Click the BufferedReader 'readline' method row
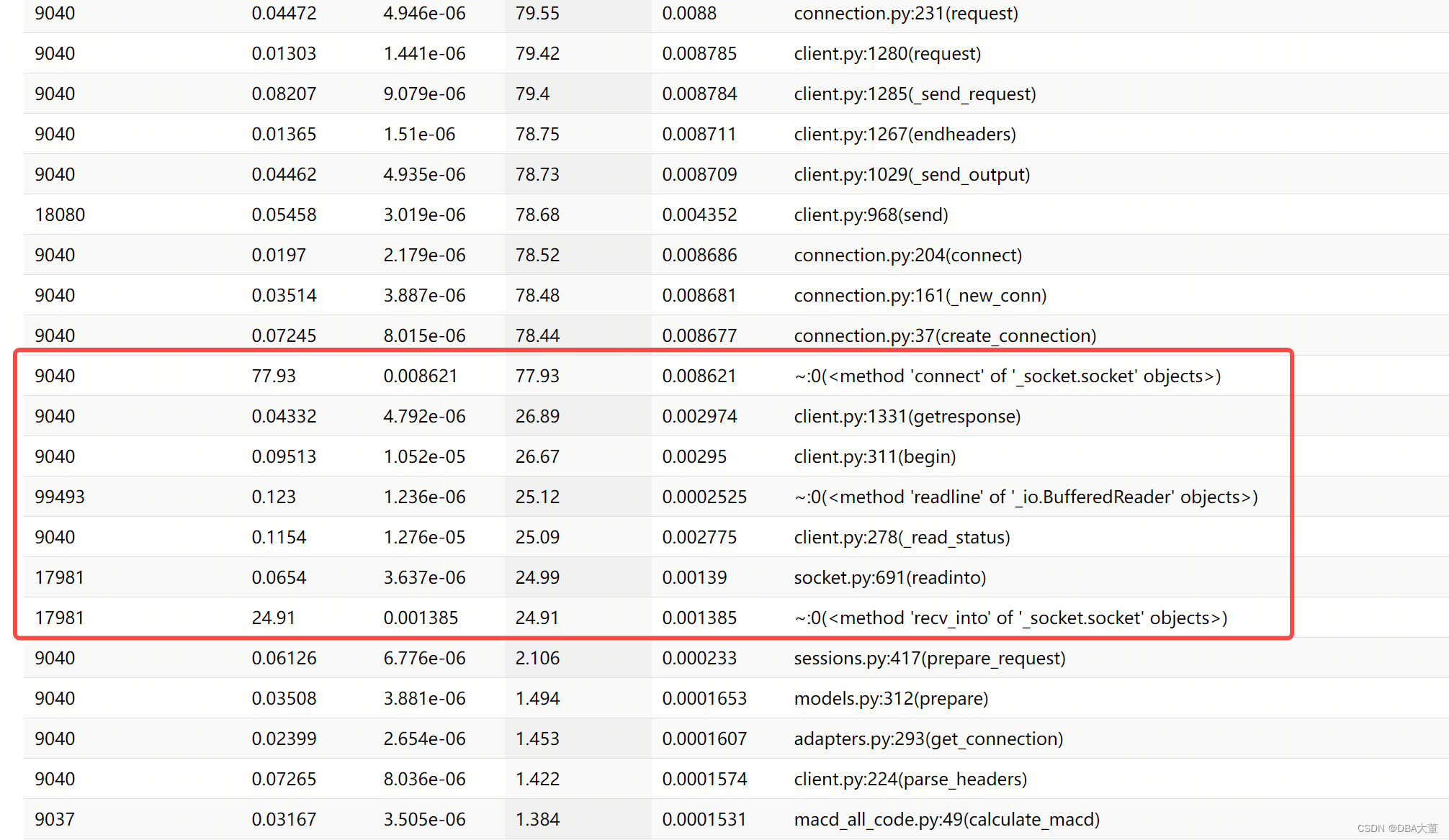This screenshot has height=840, width=1449. pos(1025,497)
